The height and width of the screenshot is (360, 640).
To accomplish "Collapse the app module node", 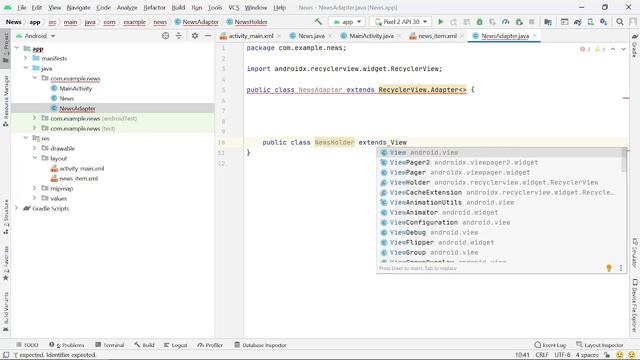I will pos(17,49).
